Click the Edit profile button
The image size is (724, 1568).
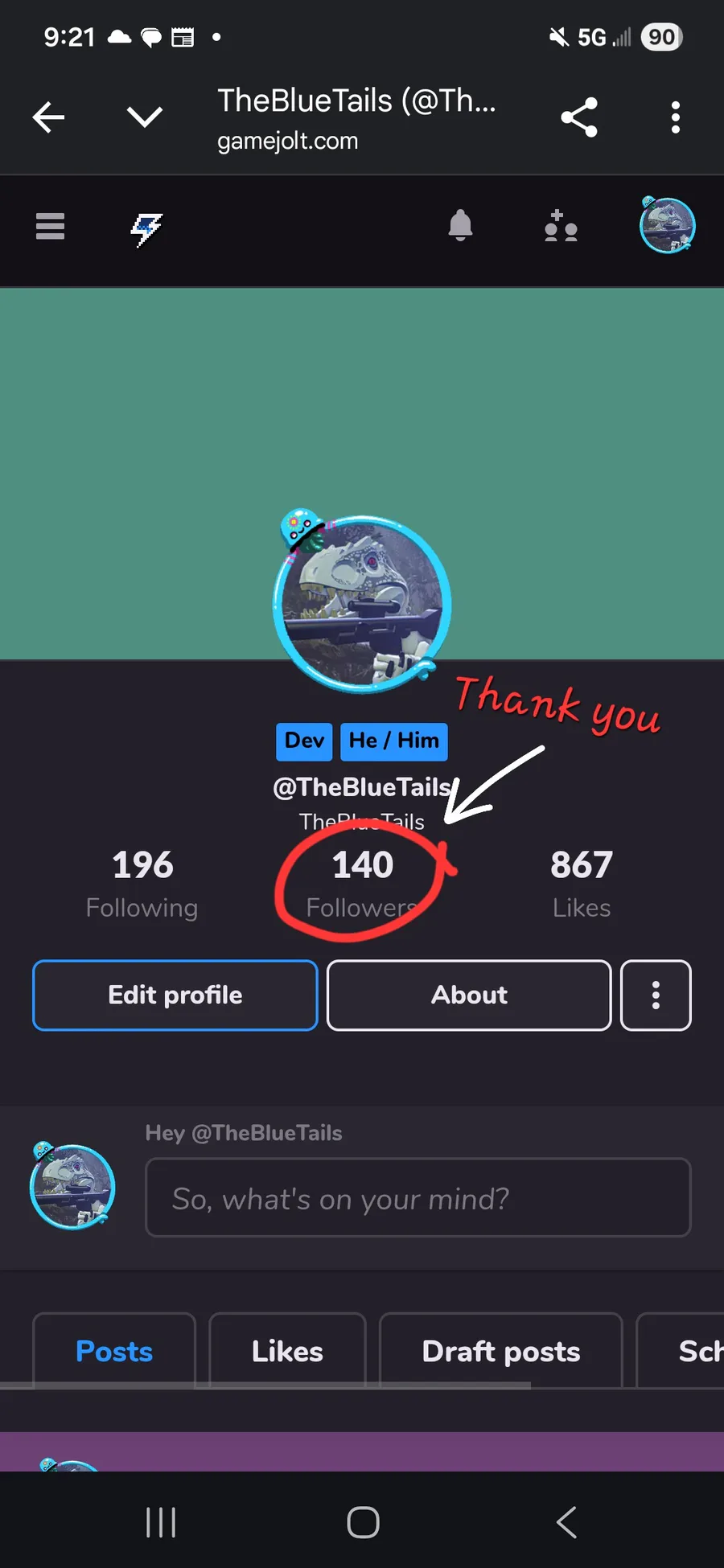(175, 995)
